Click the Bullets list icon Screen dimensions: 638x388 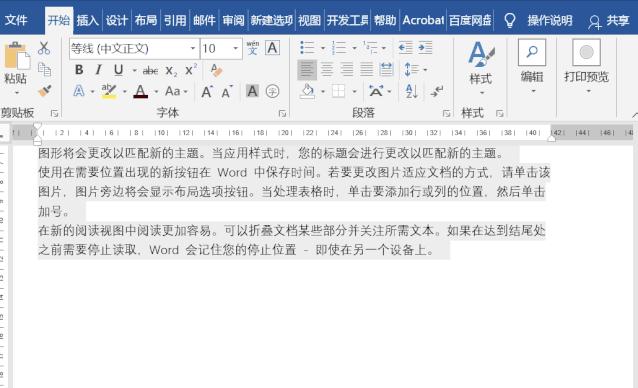[x=307, y=48]
